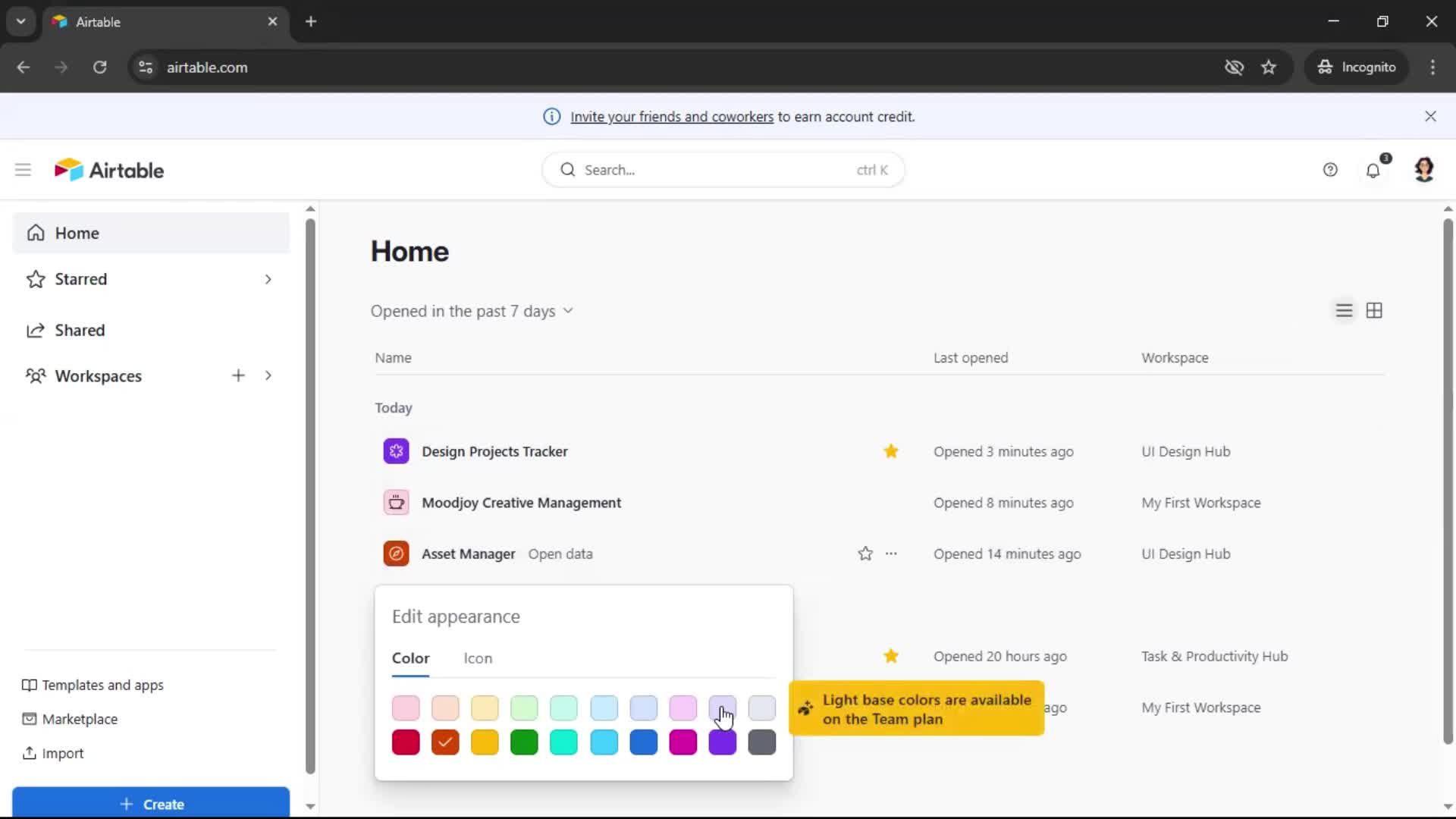Pick the light green color swatch
The height and width of the screenshot is (819, 1456).
tap(524, 708)
